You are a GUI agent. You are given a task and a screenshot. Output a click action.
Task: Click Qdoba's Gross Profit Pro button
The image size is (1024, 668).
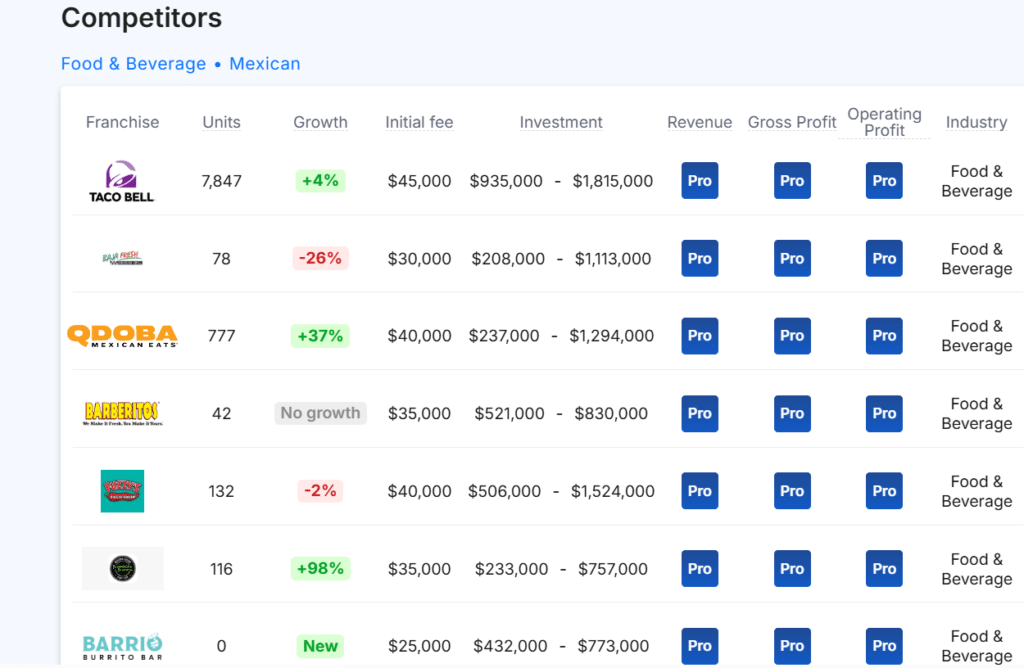[x=792, y=336]
